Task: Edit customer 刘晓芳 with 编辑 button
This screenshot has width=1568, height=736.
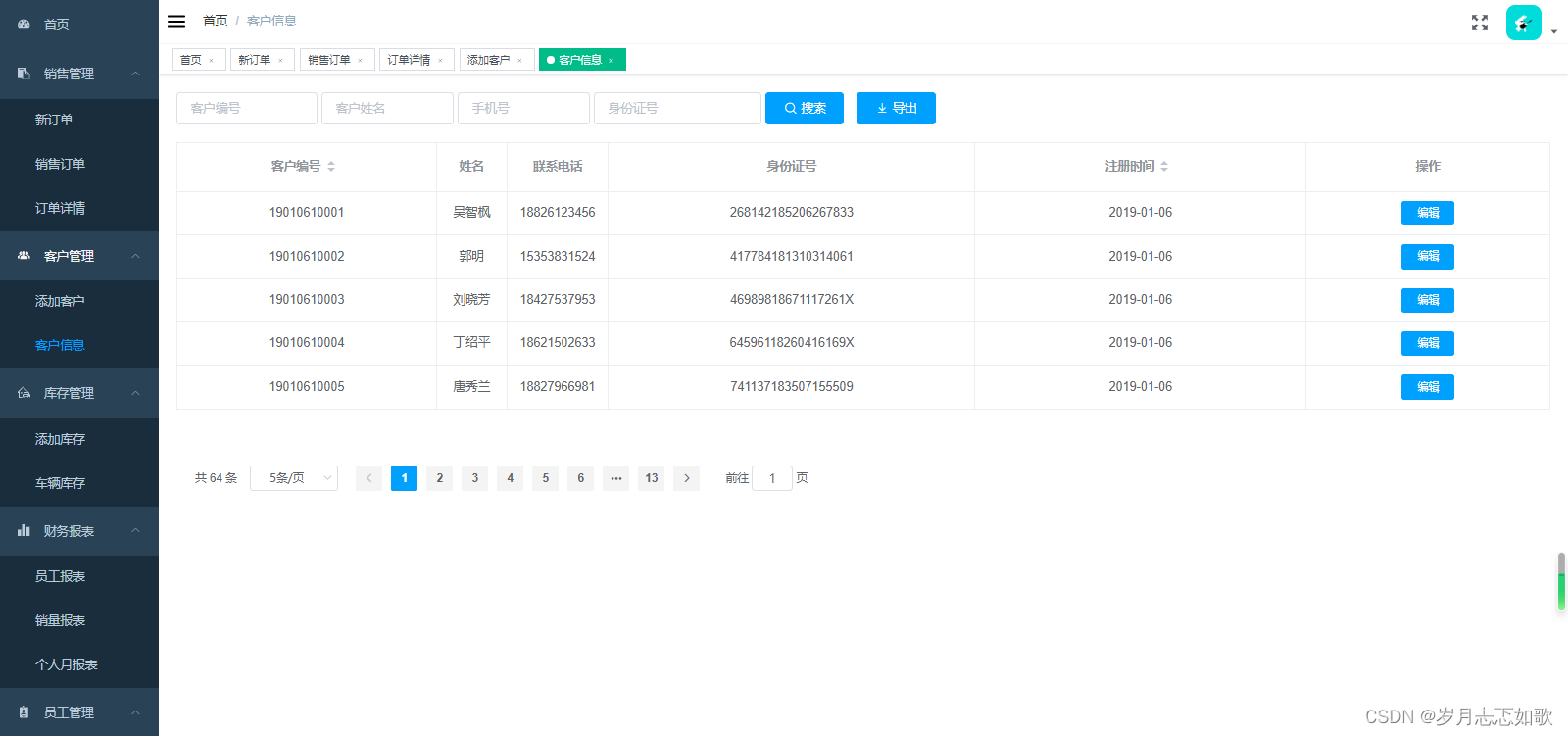Action: coord(1428,300)
